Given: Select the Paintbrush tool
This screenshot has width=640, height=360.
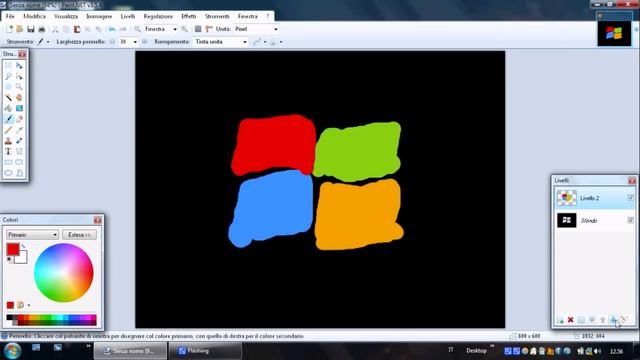Looking at the screenshot, I should point(8,119).
